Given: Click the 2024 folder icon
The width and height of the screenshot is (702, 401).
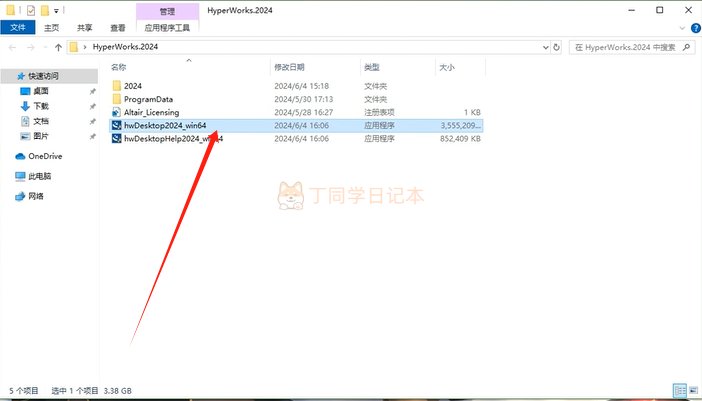Looking at the screenshot, I should pos(117,85).
